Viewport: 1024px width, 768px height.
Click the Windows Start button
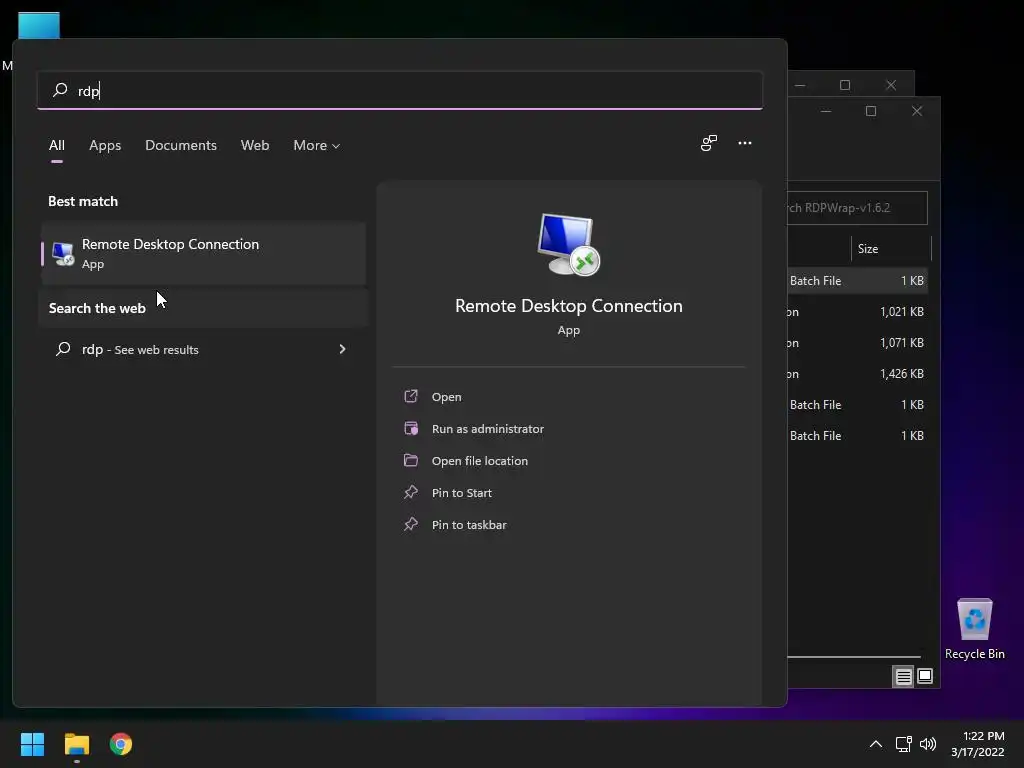(33, 744)
